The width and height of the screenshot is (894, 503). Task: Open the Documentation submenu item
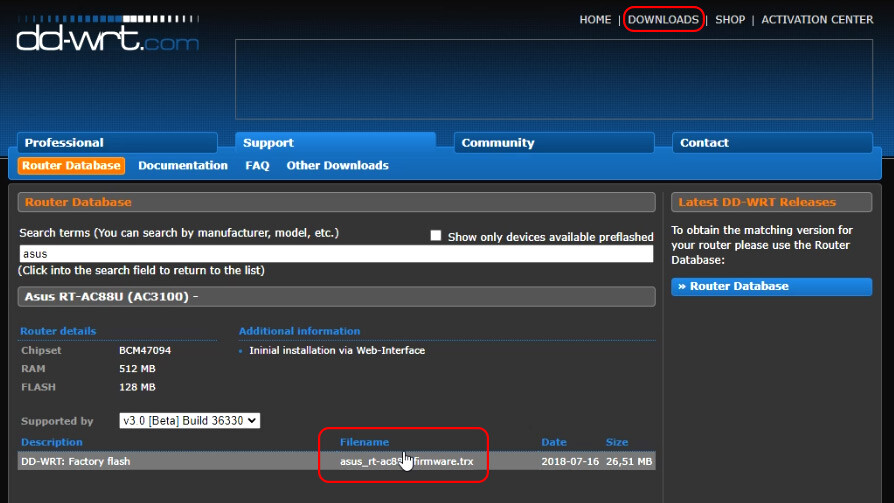(182, 165)
